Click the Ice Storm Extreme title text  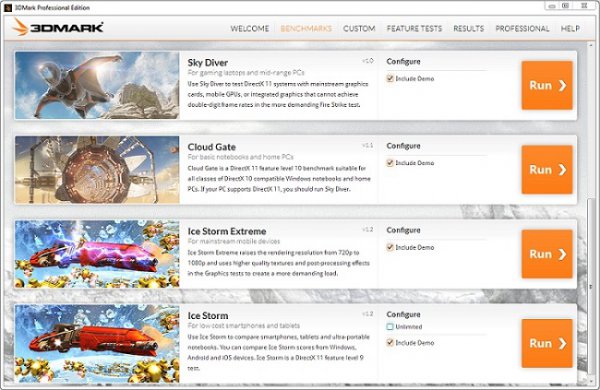point(227,231)
